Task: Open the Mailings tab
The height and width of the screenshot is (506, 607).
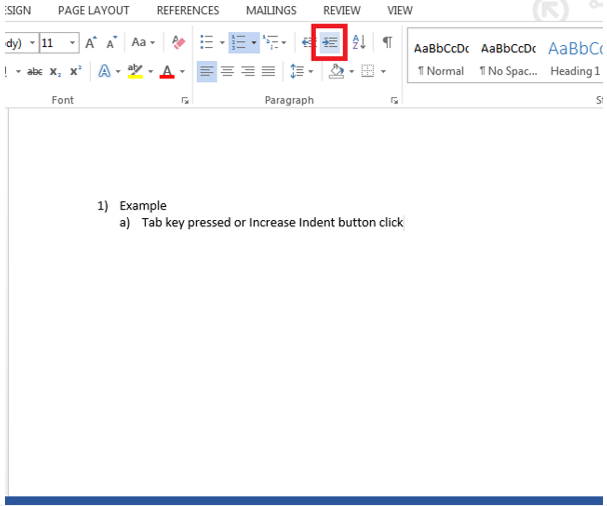Action: pos(271,10)
